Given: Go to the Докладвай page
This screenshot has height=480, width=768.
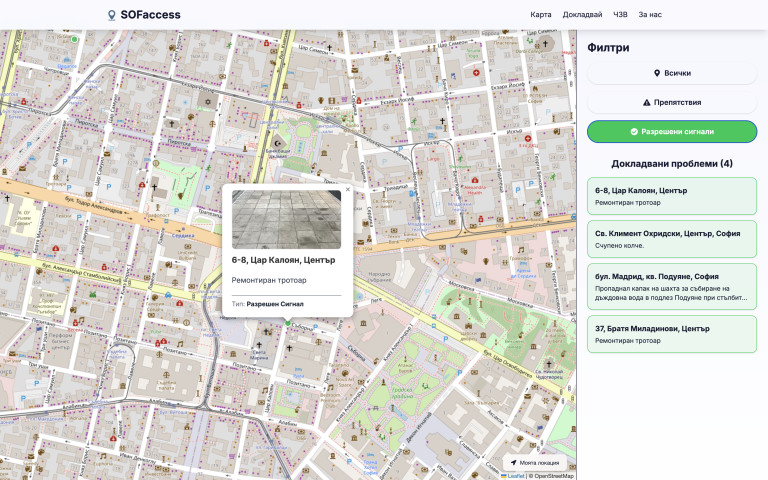Looking at the screenshot, I should point(582,15).
